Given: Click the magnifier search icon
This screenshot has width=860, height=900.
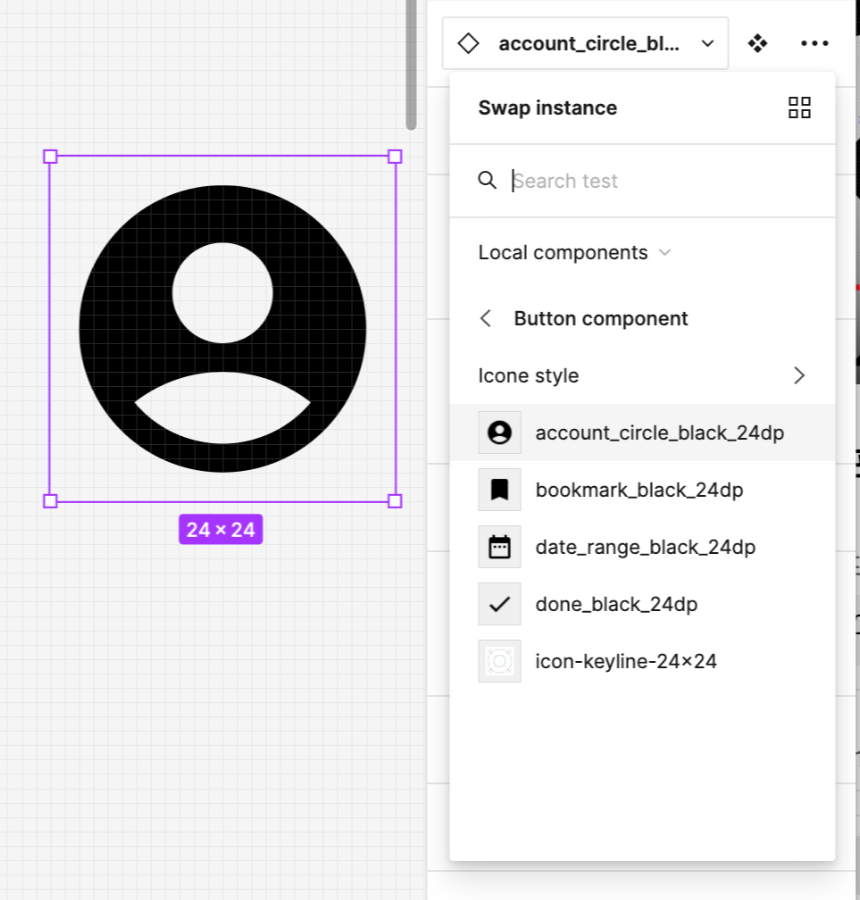Looking at the screenshot, I should pos(487,180).
